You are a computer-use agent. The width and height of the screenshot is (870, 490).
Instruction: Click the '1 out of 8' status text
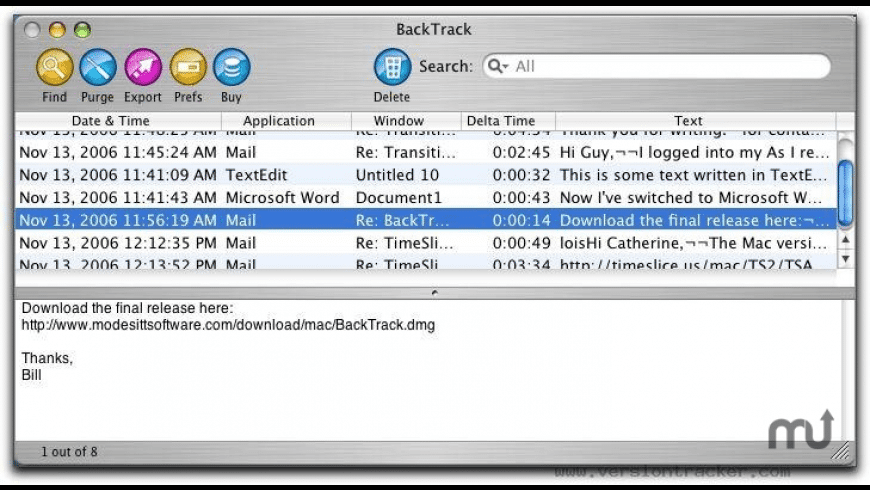(x=69, y=452)
